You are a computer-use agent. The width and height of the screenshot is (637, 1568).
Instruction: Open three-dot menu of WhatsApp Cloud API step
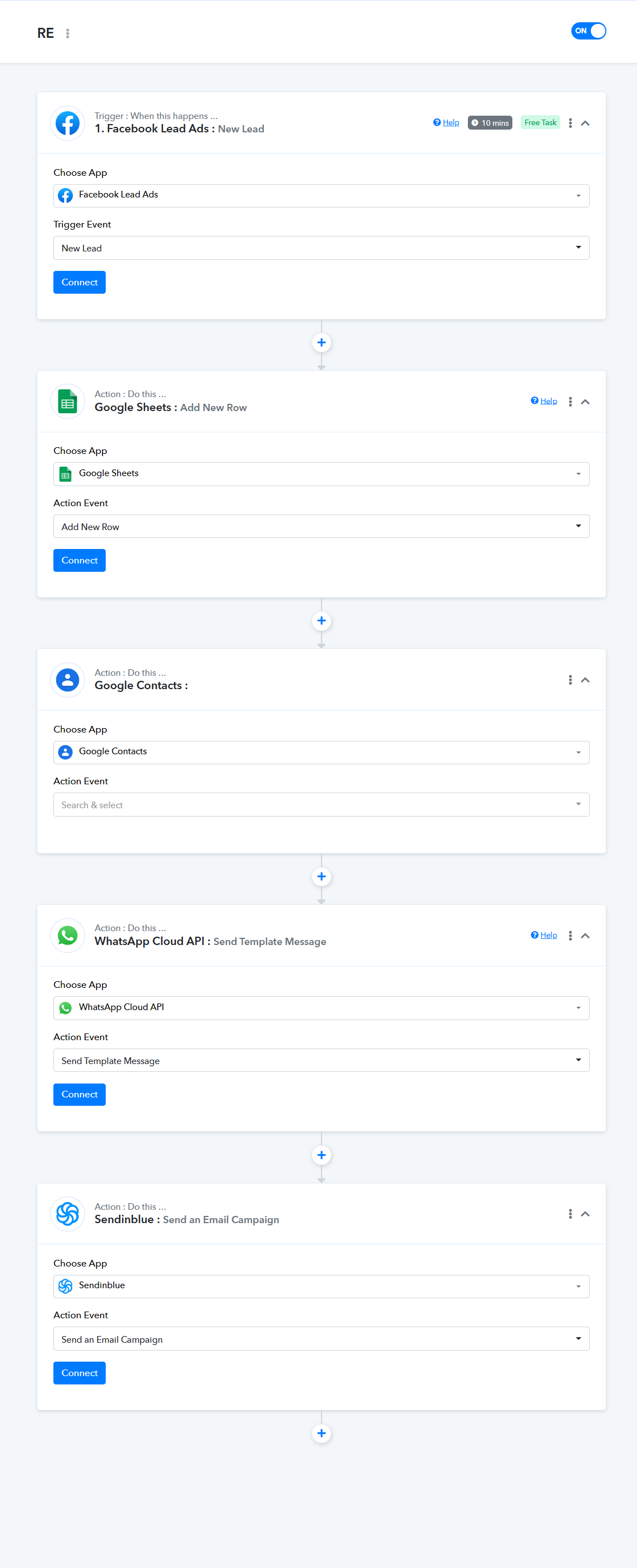click(x=570, y=936)
